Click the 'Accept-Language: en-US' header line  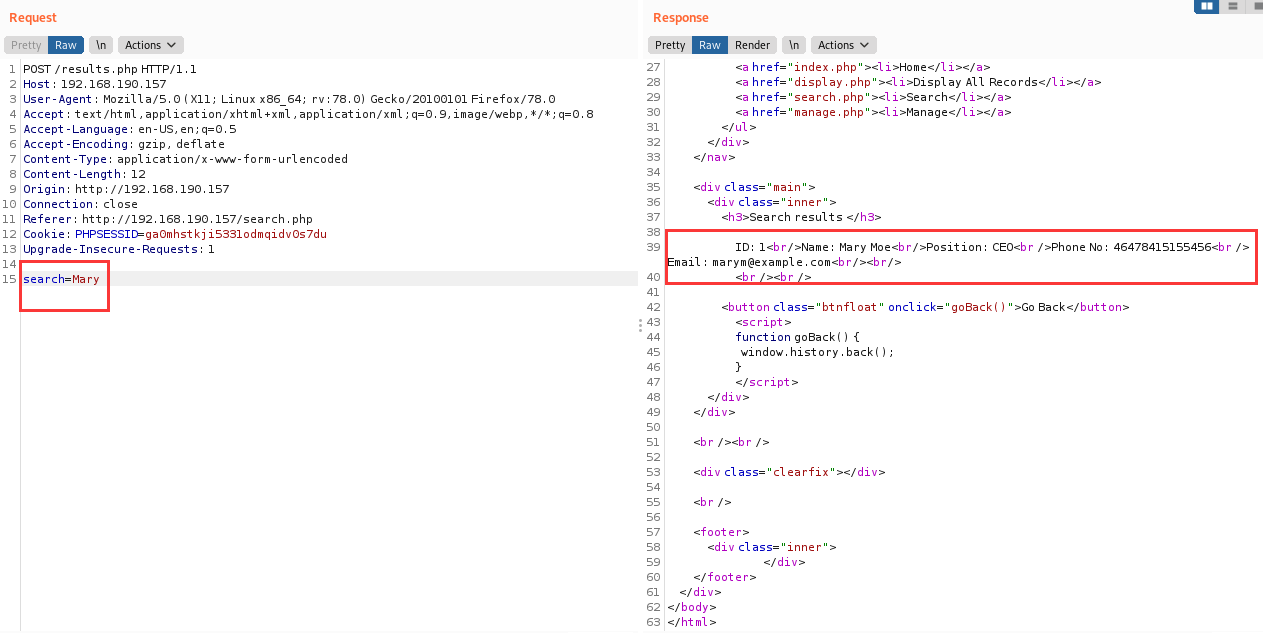130,129
